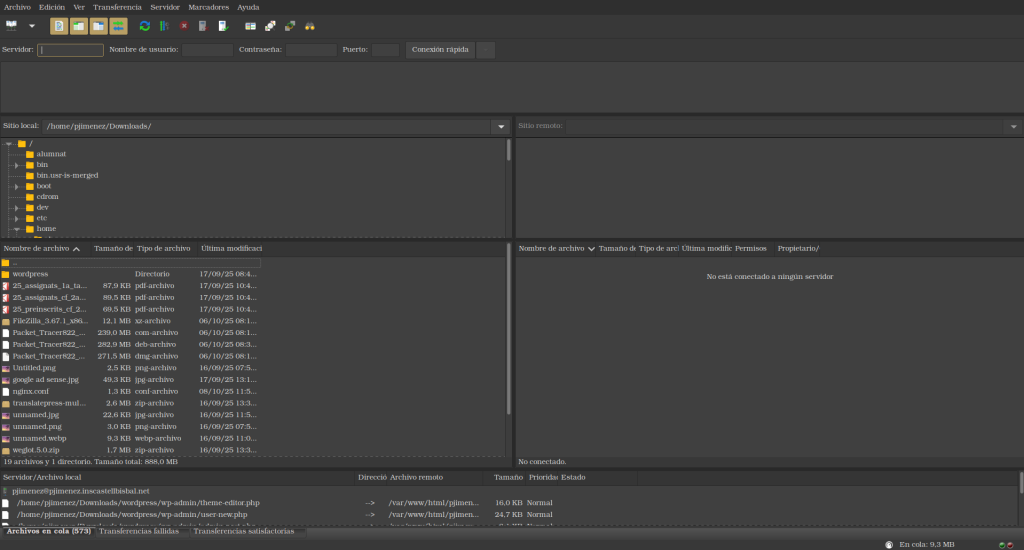Click the Servidor input field
The height and width of the screenshot is (550, 1024).
[x=70, y=50]
